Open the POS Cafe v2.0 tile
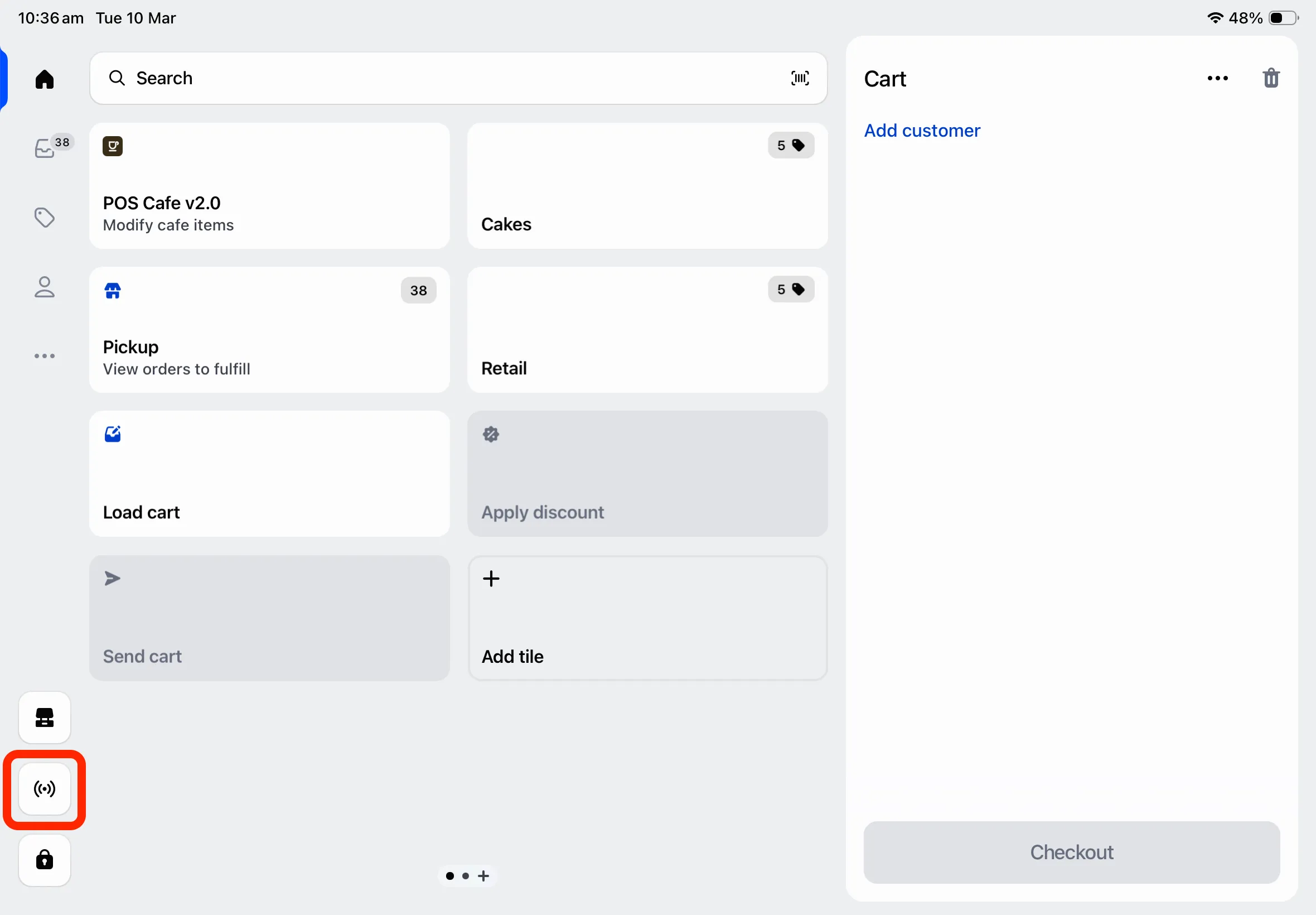Screen dimensions: 1316x915 tap(269, 186)
